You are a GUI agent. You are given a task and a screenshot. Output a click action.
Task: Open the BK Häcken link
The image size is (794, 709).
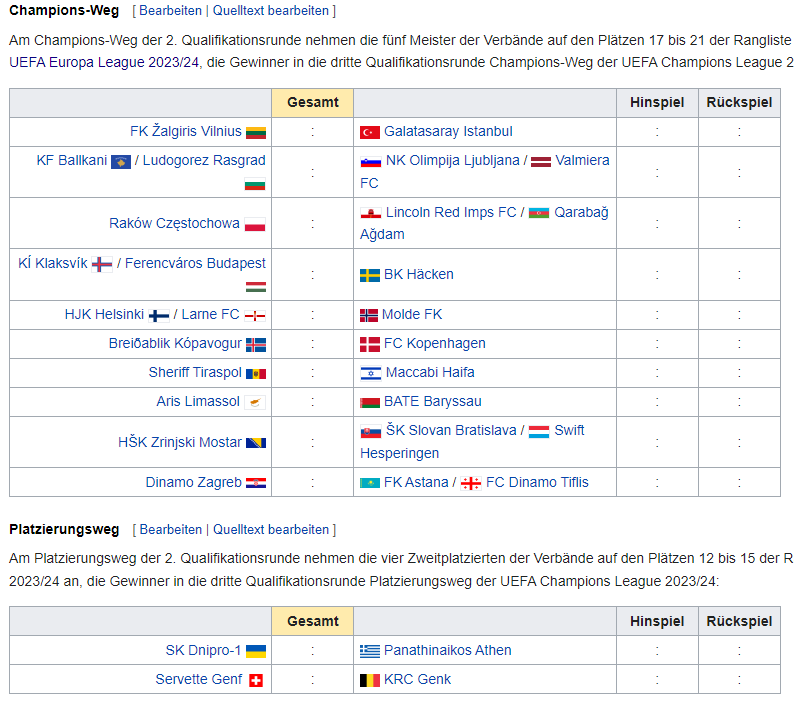[419, 274]
